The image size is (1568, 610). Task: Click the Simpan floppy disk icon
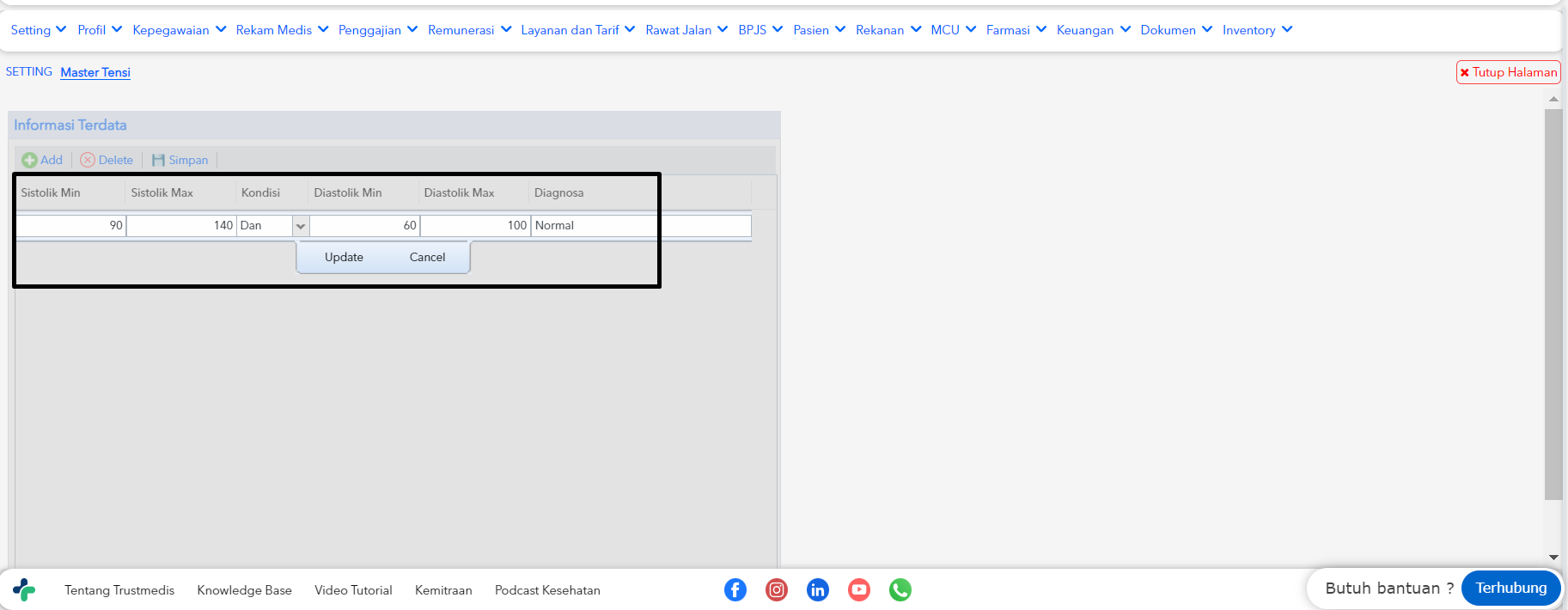pos(158,160)
